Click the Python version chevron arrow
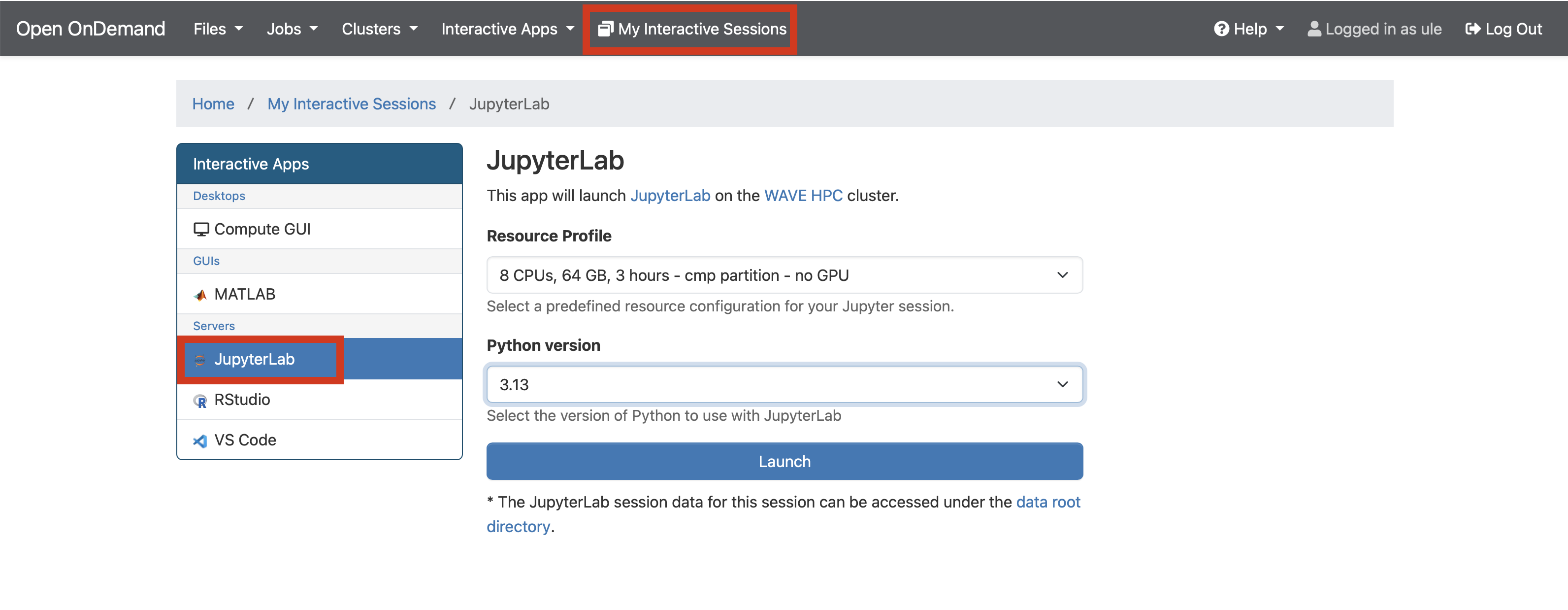 click(x=1062, y=384)
